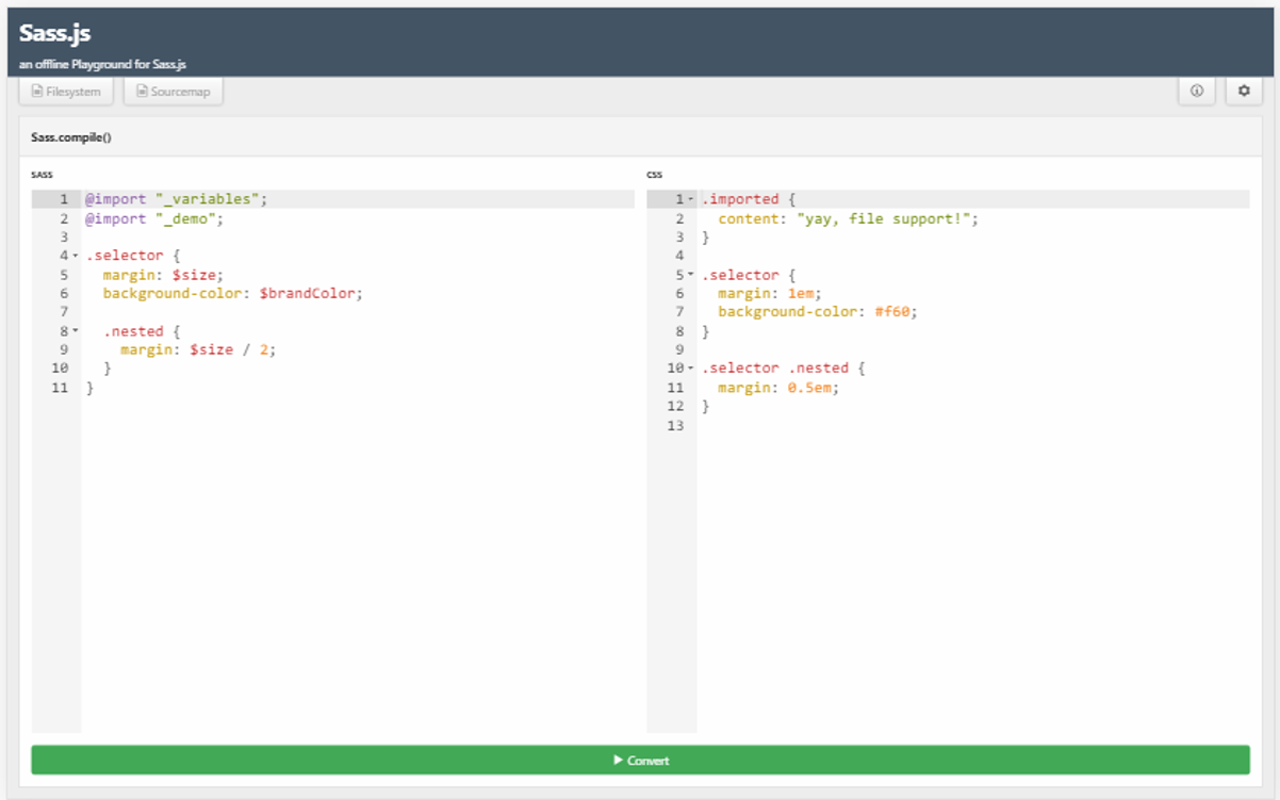The width and height of the screenshot is (1280, 800).
Task: Collapse the .imported rule in the CSS output
Action: click(690, 199)
